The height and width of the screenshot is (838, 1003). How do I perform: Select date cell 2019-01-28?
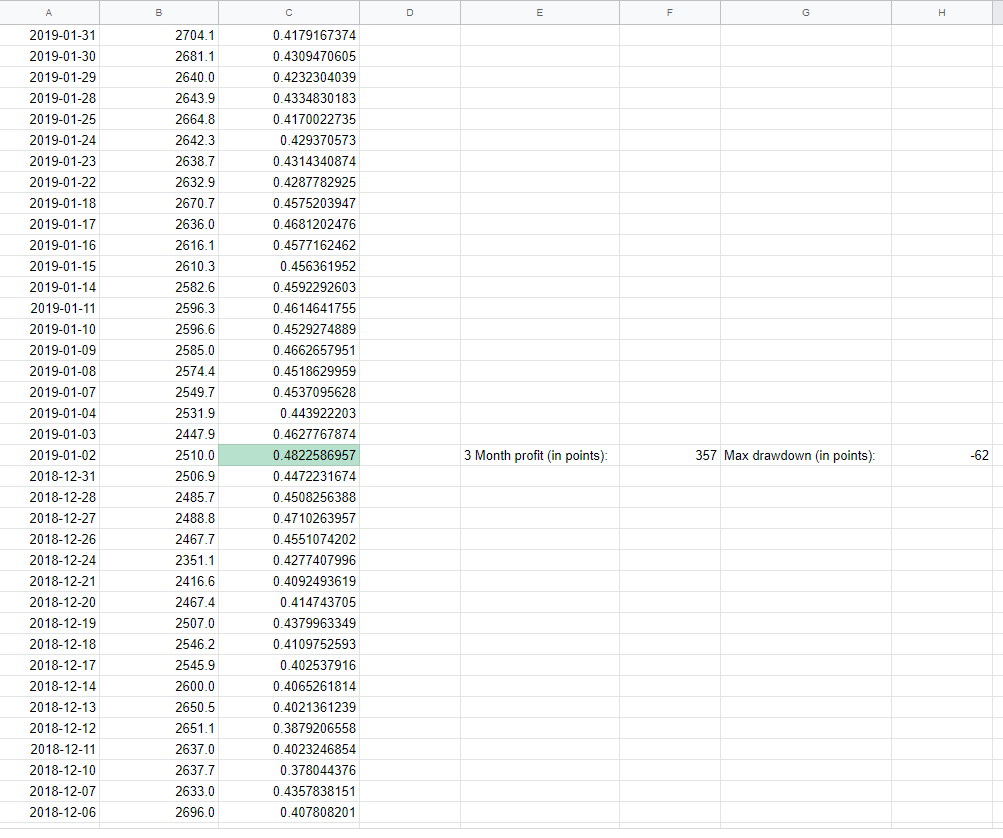[x=49, y=99]
